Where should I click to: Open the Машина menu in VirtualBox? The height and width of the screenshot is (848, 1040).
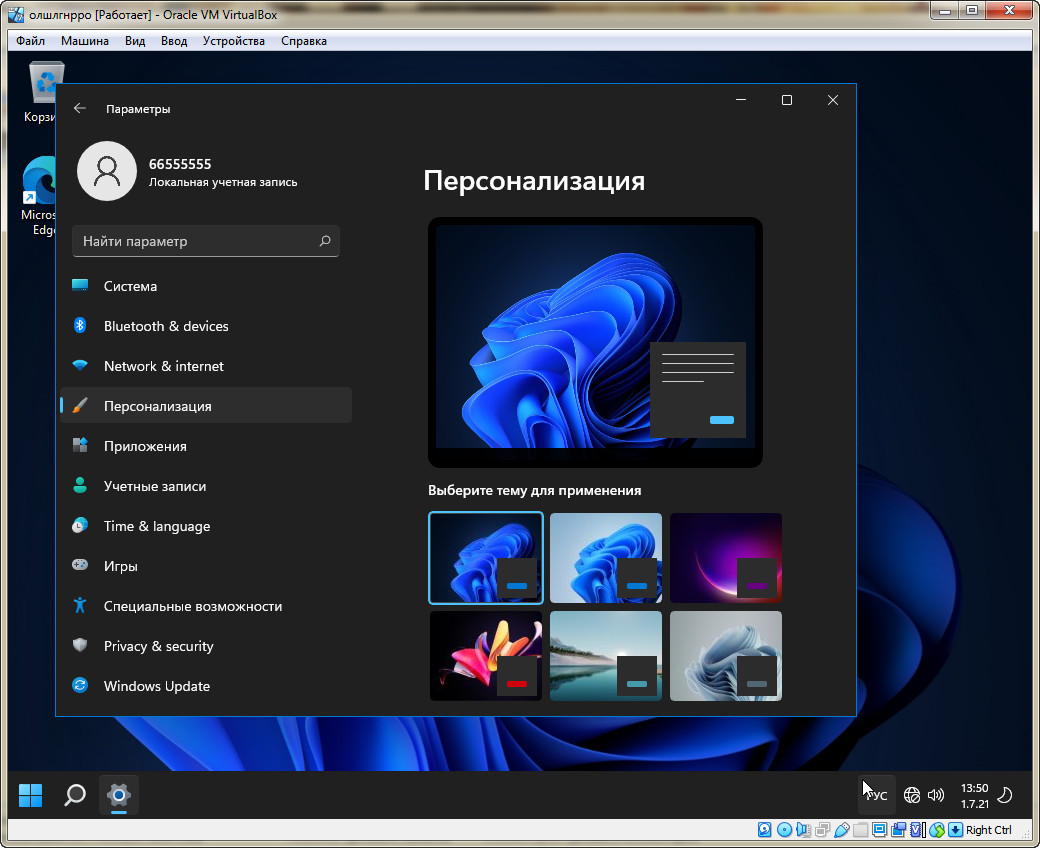tap(85, 41)
